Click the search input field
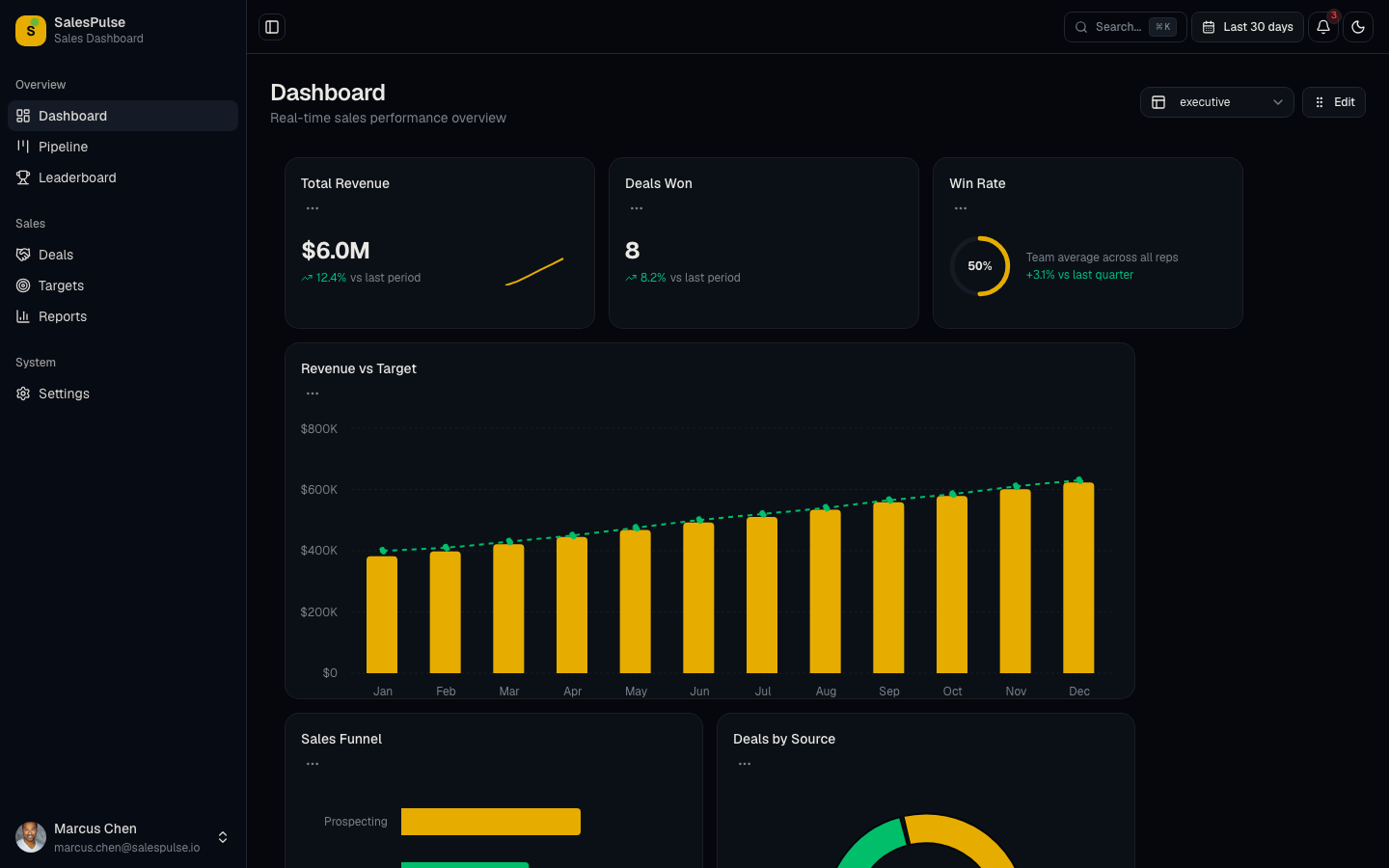The height and width of the screenshot is (868, 1389). [x=1119, y=27]
